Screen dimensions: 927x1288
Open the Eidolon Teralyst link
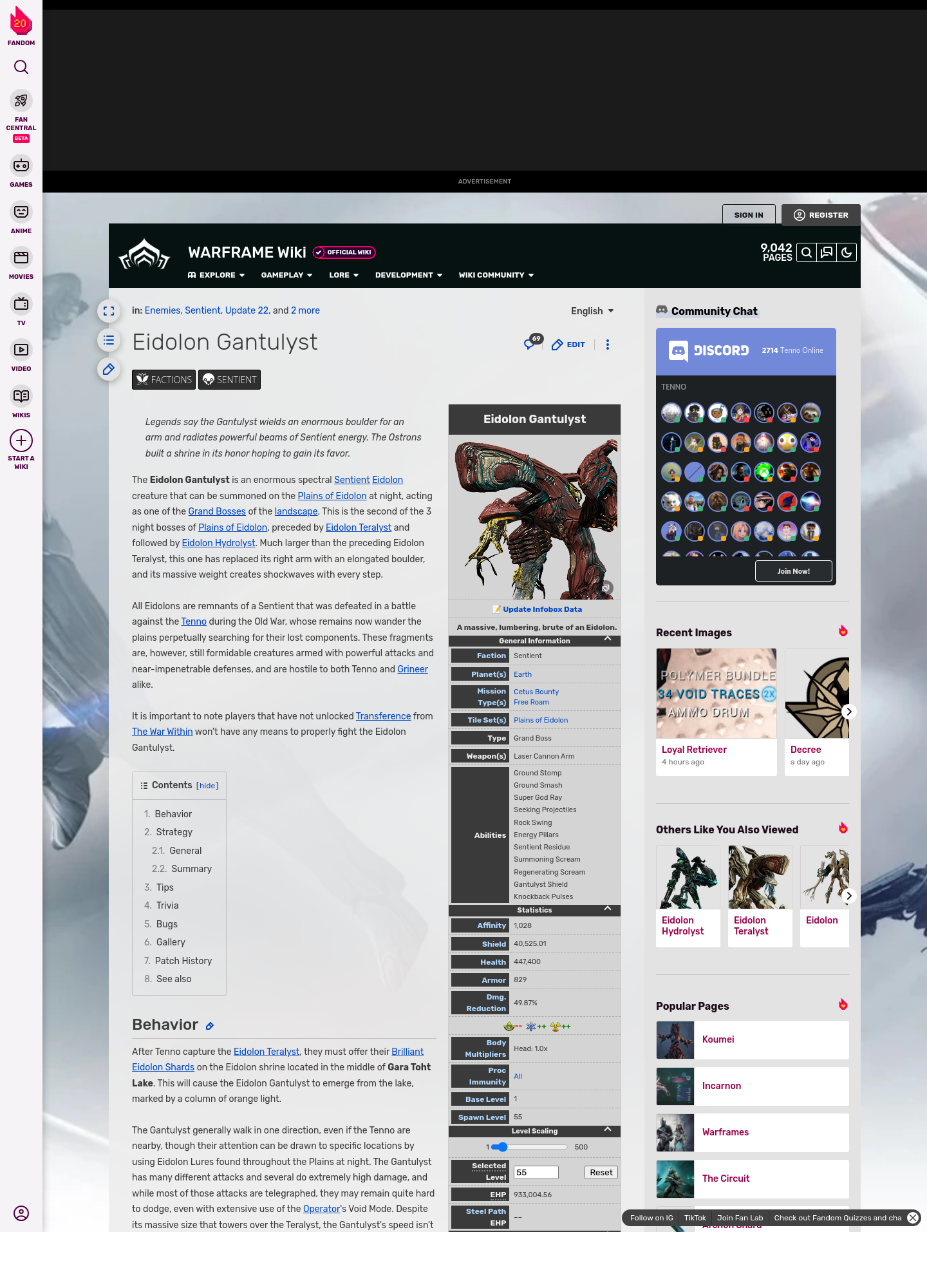(358, 527)
